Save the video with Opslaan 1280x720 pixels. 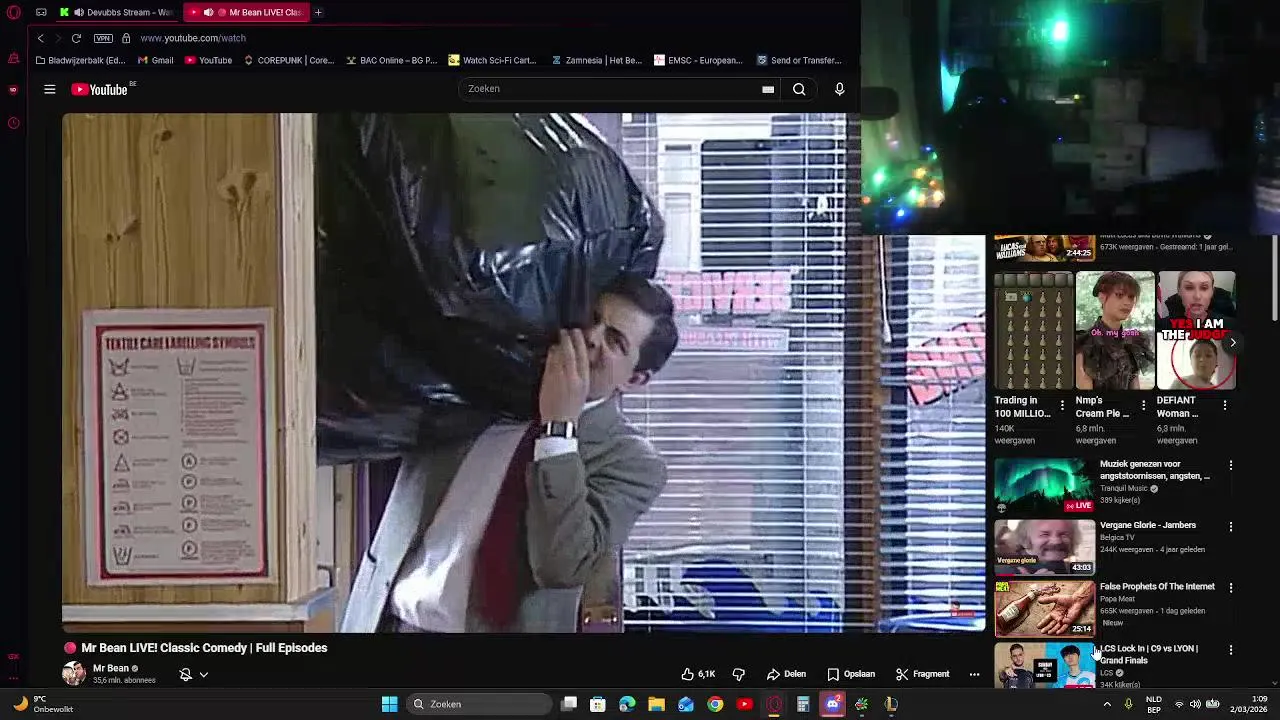click(x=851, y=674)
